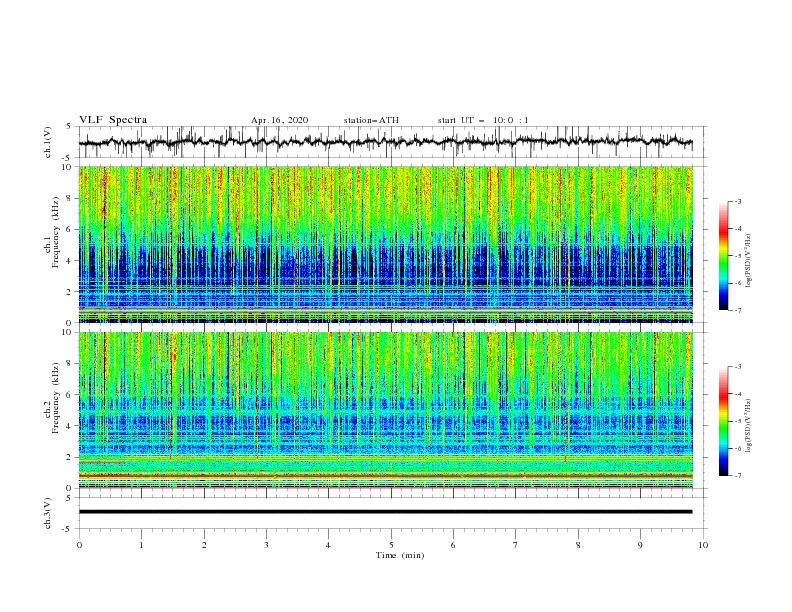This screenshot has width=792, height=612.
Task: Click the 'ch.1(V)' waveform axis label
Action: click(x=48, y=142)
